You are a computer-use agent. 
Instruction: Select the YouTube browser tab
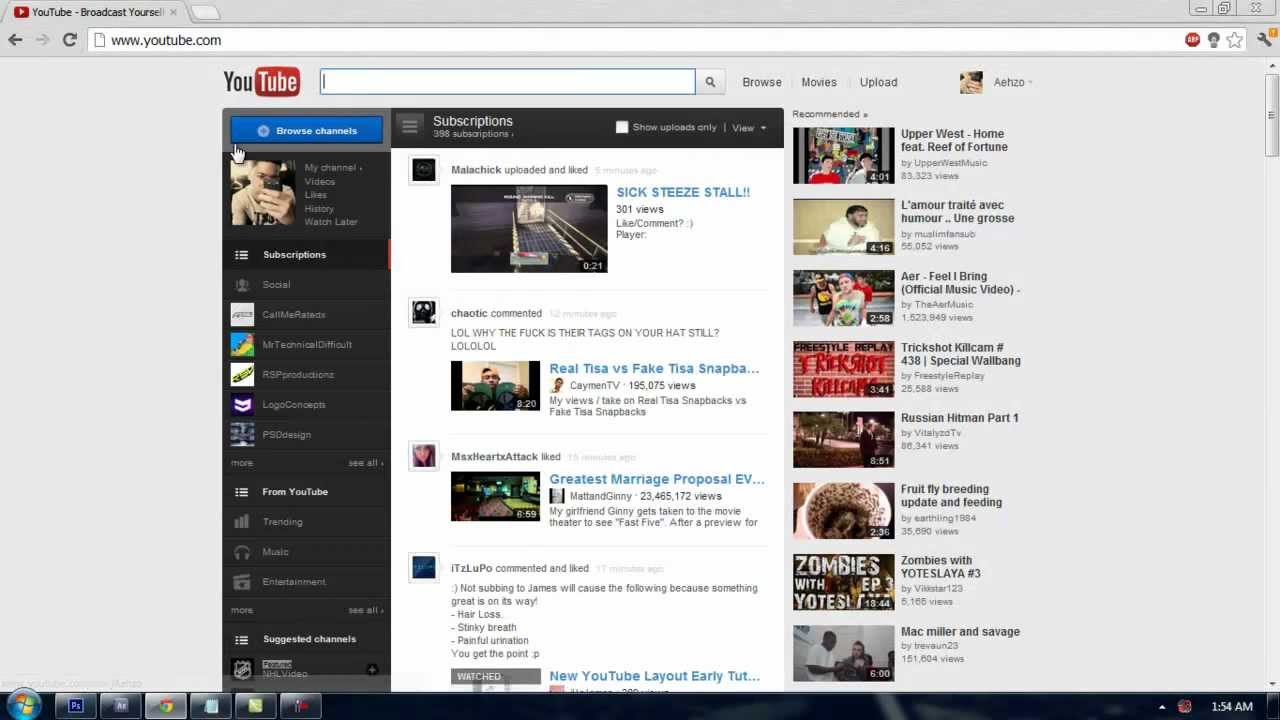96,12
